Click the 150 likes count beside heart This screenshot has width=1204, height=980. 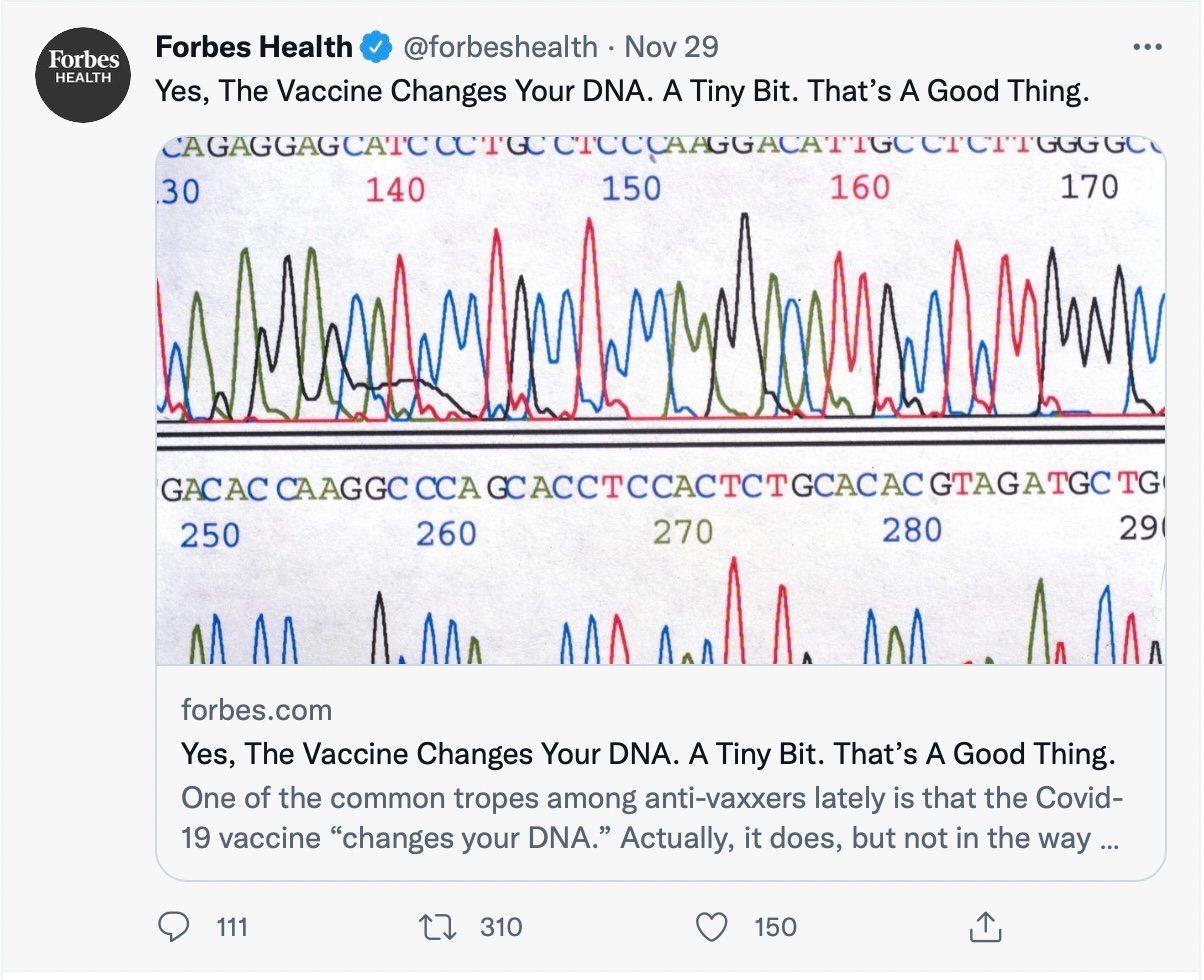(x=775, y=927)
